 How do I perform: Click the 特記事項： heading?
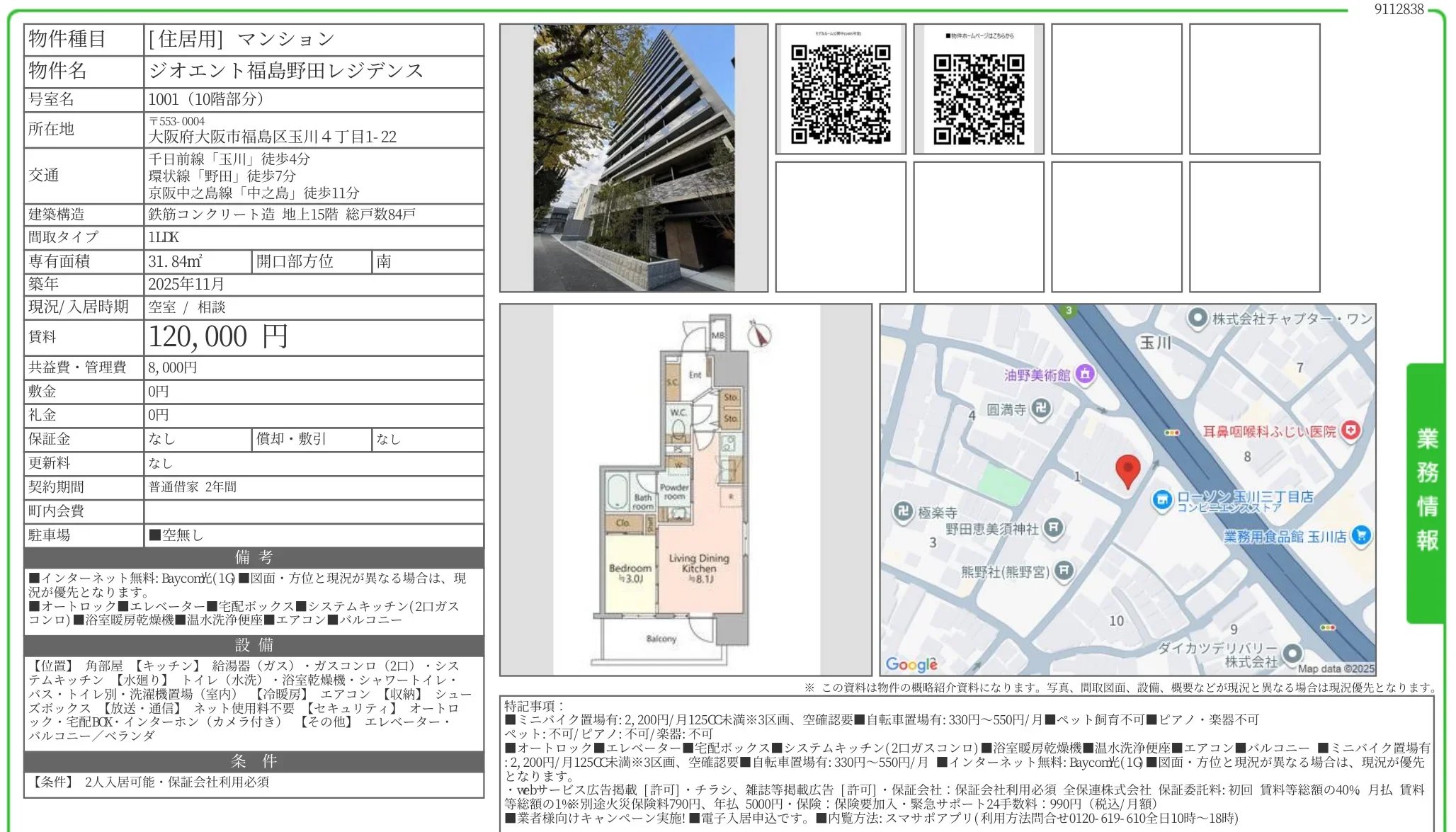pos(534,706)
